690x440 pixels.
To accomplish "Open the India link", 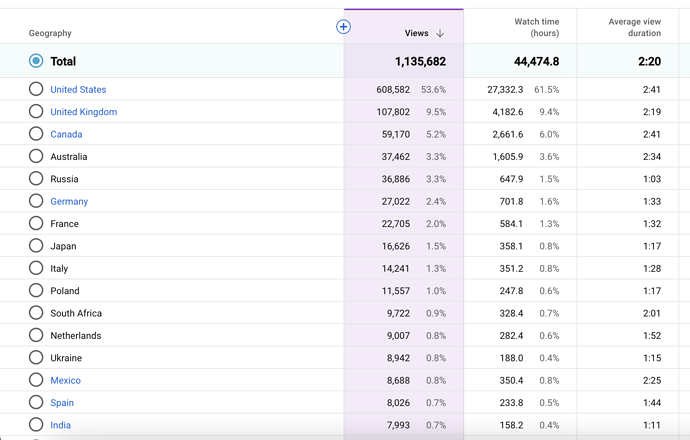I will [x=60, y=425].
